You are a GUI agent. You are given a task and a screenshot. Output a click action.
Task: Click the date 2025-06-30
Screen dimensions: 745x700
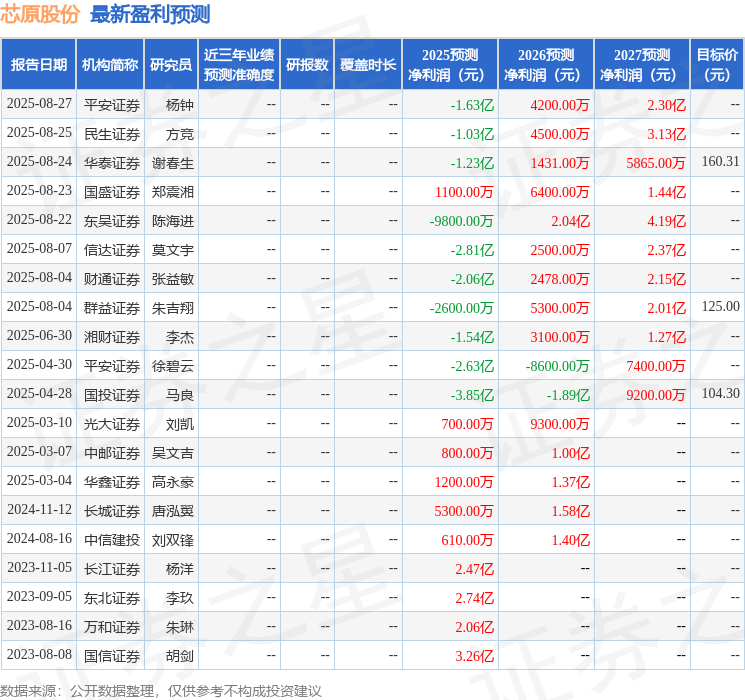[39, 336]
